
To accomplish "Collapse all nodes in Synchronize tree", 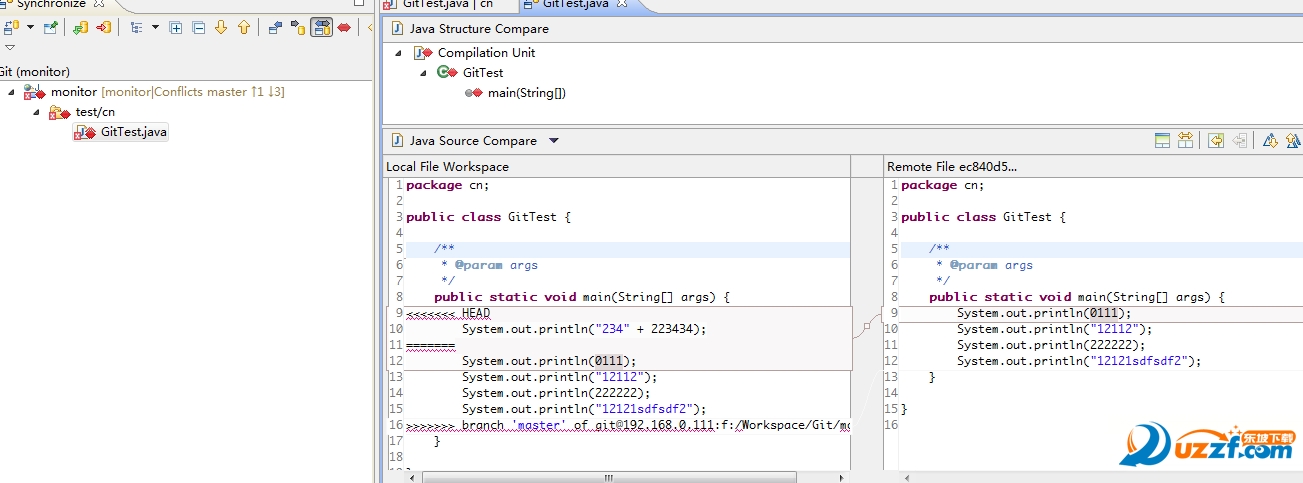I will [x=198, y=28].
